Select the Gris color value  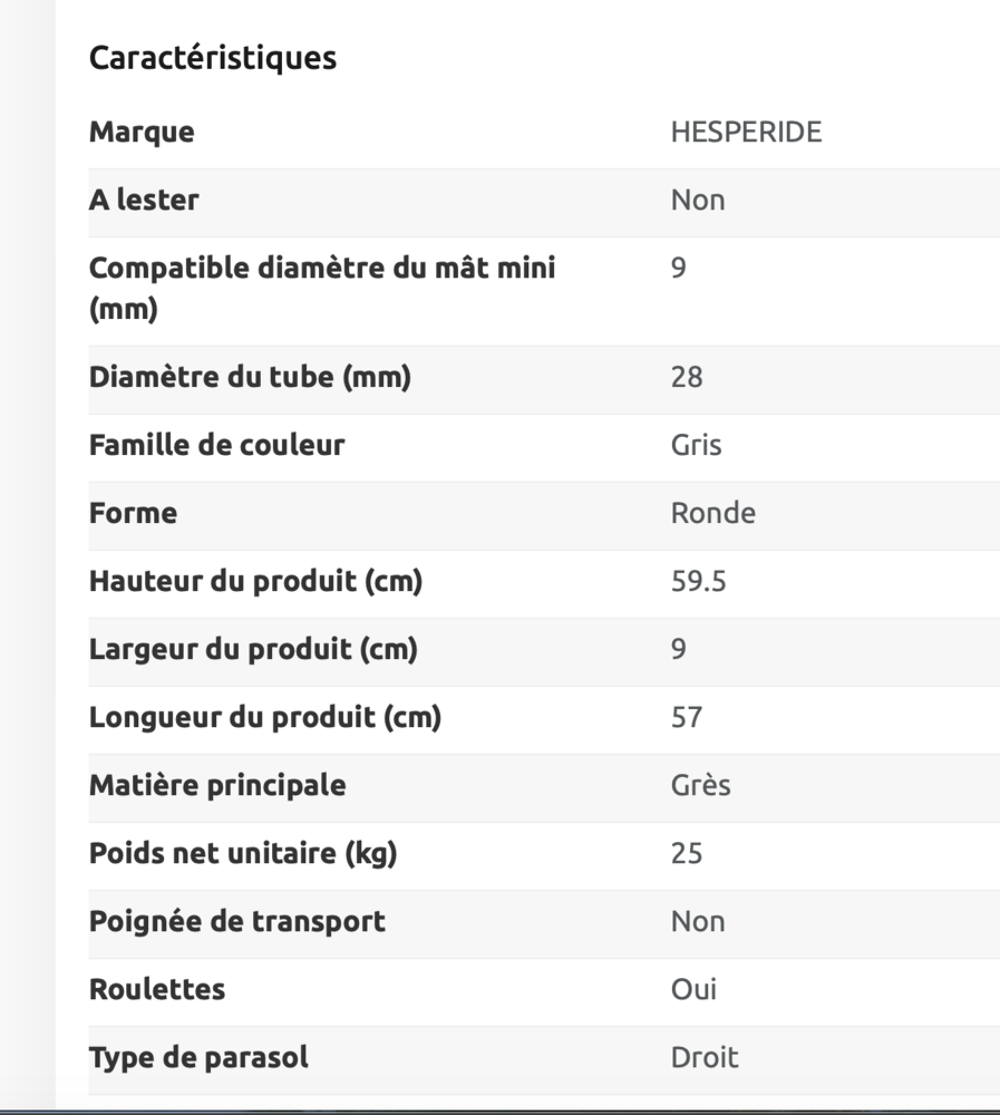pos(696,445)
